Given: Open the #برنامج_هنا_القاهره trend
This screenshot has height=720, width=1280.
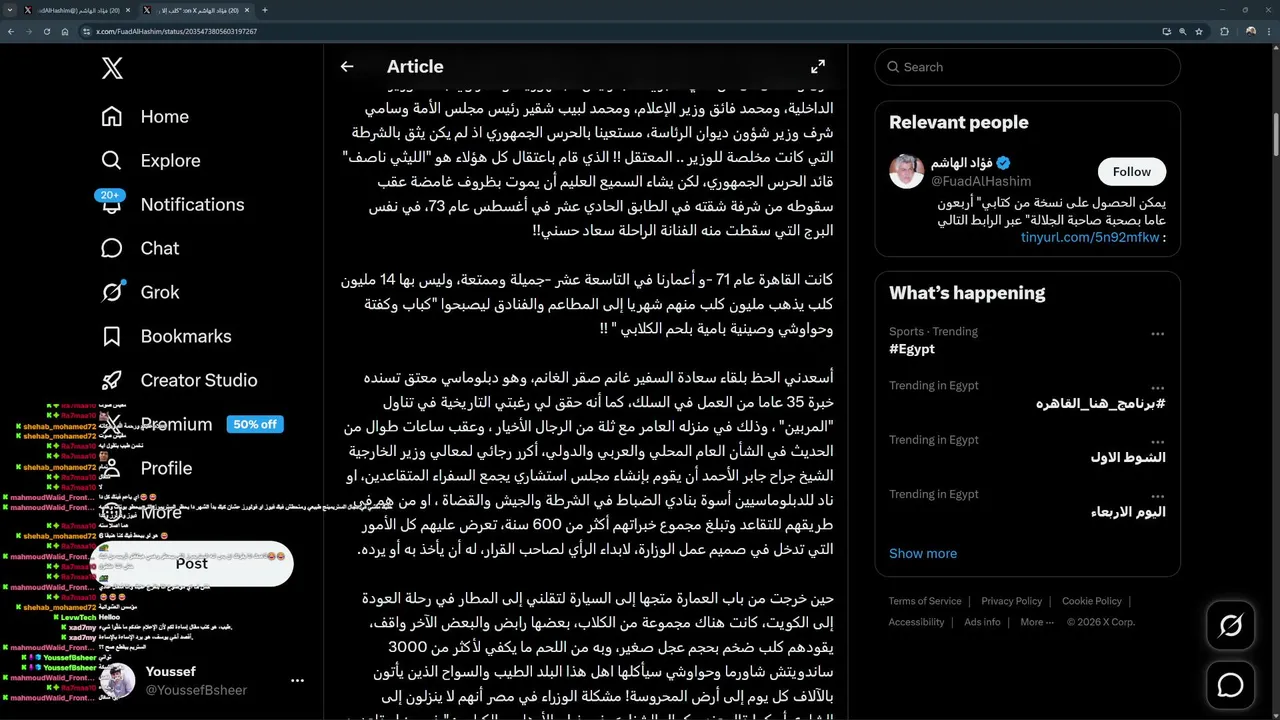Looking at the screenshot, I should pyautogui.click(x=1100, y=403).
